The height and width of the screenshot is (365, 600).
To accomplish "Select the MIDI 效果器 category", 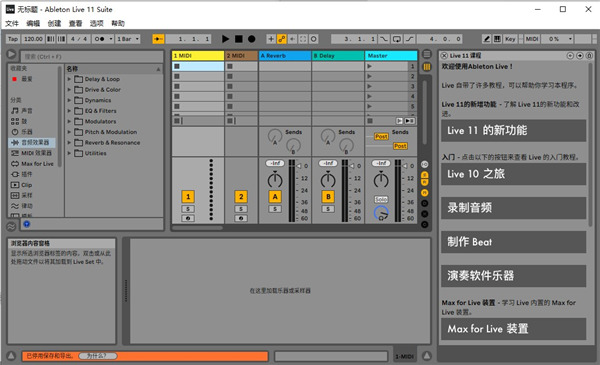I will pos(32,153).
